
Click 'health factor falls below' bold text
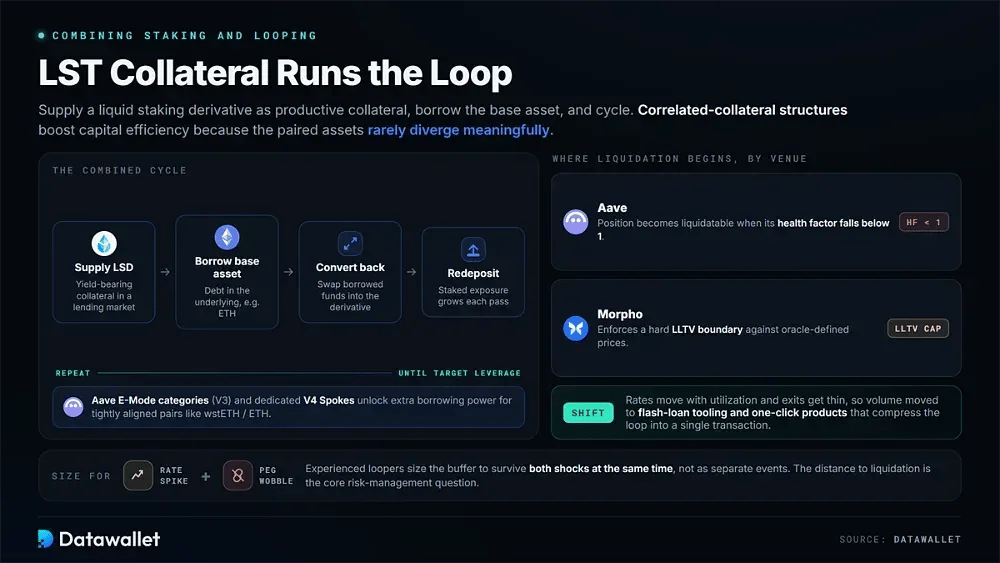834,223
